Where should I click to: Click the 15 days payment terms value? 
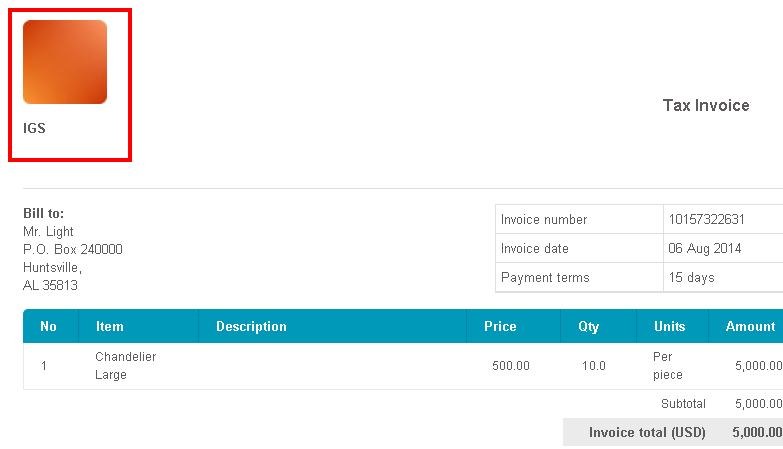(x=691, y=277)
